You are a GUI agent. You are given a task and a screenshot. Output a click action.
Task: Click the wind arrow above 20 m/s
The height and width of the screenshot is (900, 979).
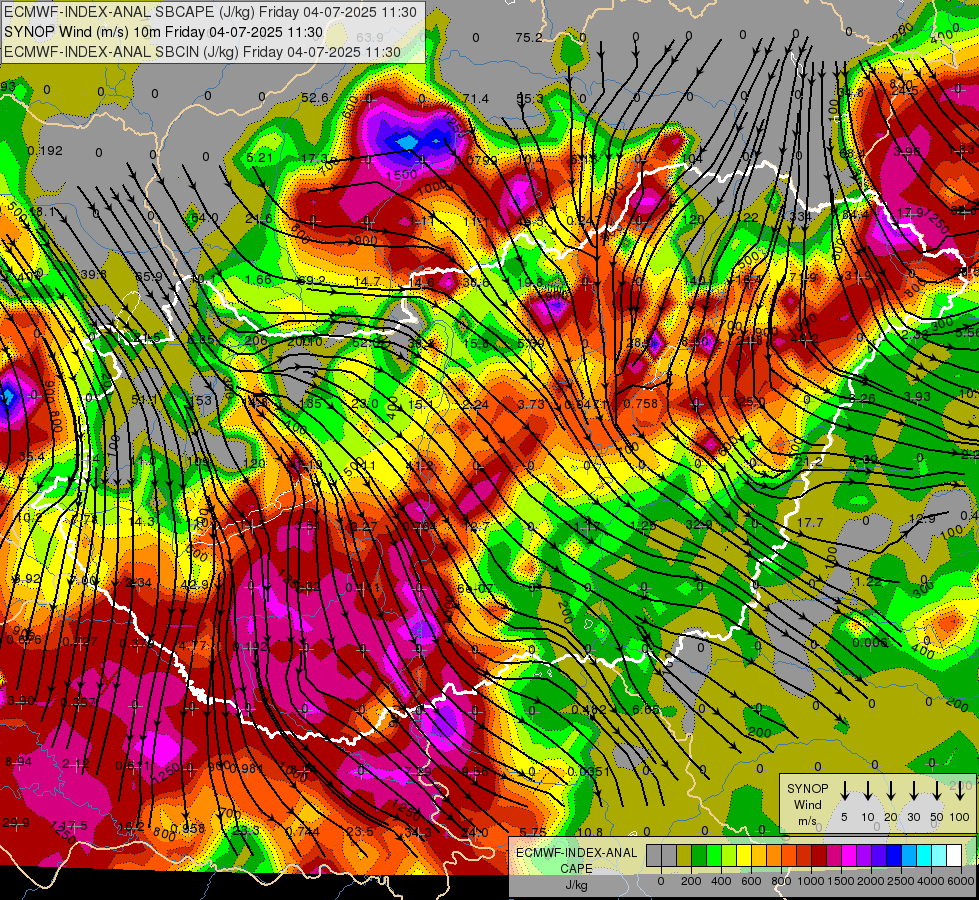tap(890, 790)
